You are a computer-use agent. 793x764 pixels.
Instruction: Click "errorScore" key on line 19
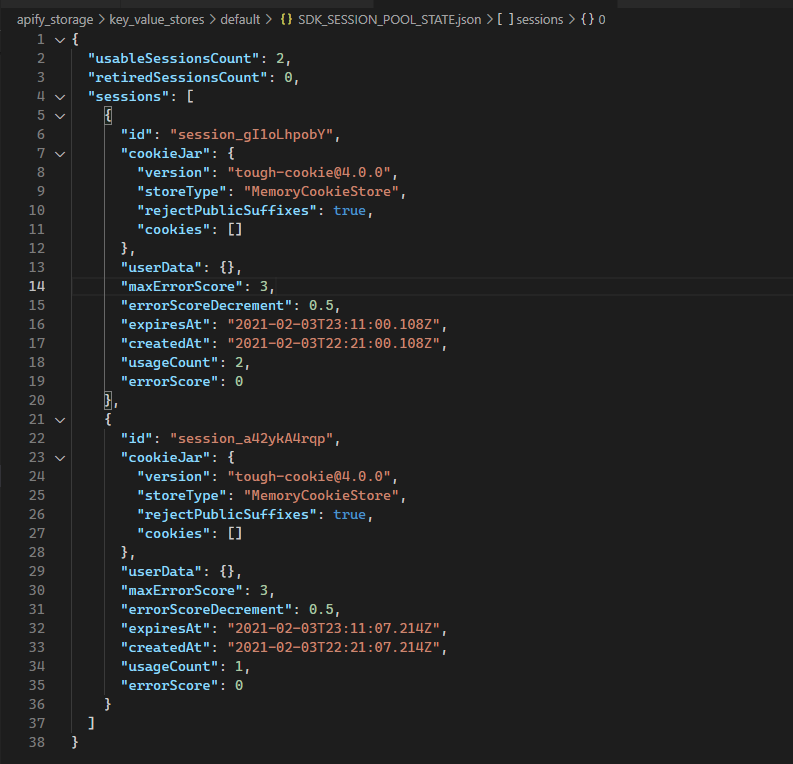click(169, 382)
